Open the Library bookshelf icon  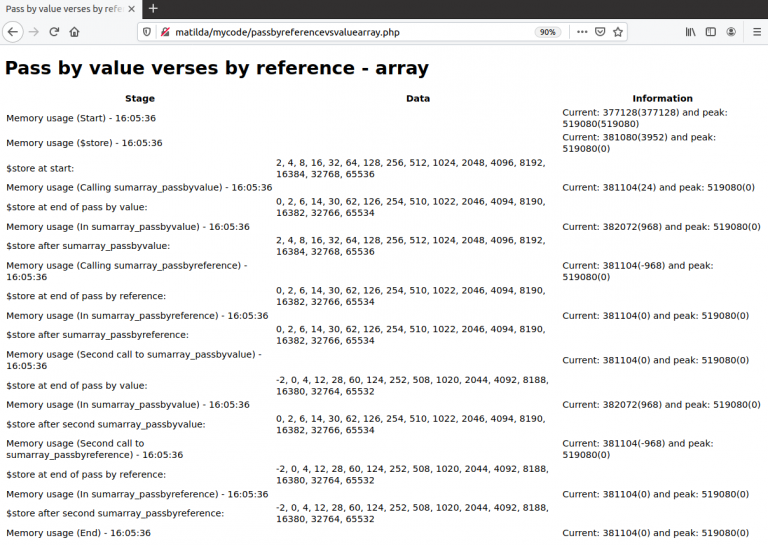(690, 32)
